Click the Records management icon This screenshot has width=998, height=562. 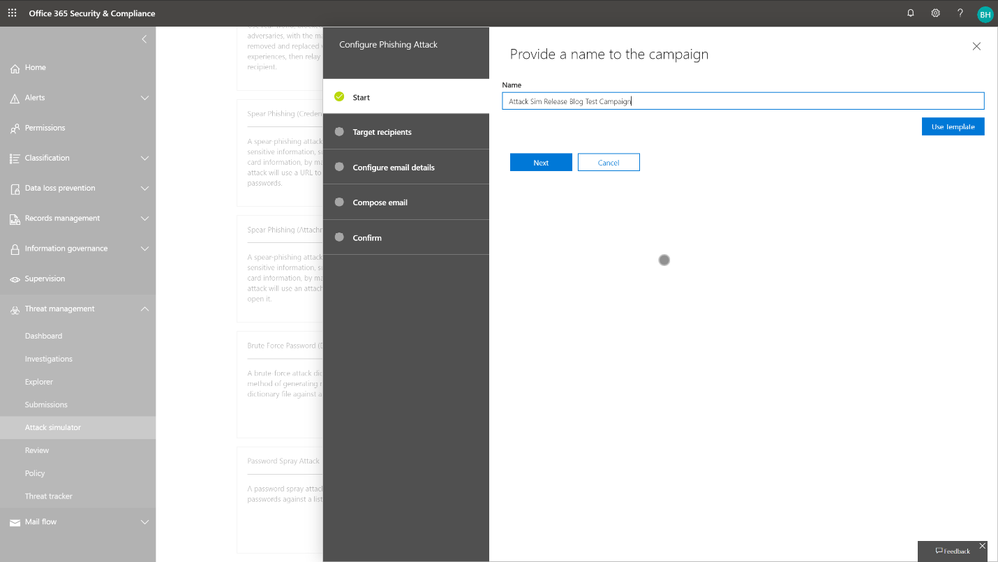pyautogui.click(x=15, y=219)
